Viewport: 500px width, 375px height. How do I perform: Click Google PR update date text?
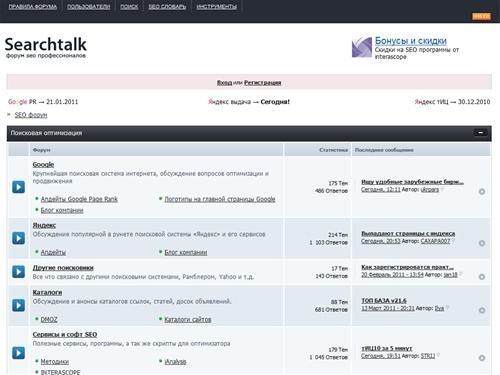(43, 102)
